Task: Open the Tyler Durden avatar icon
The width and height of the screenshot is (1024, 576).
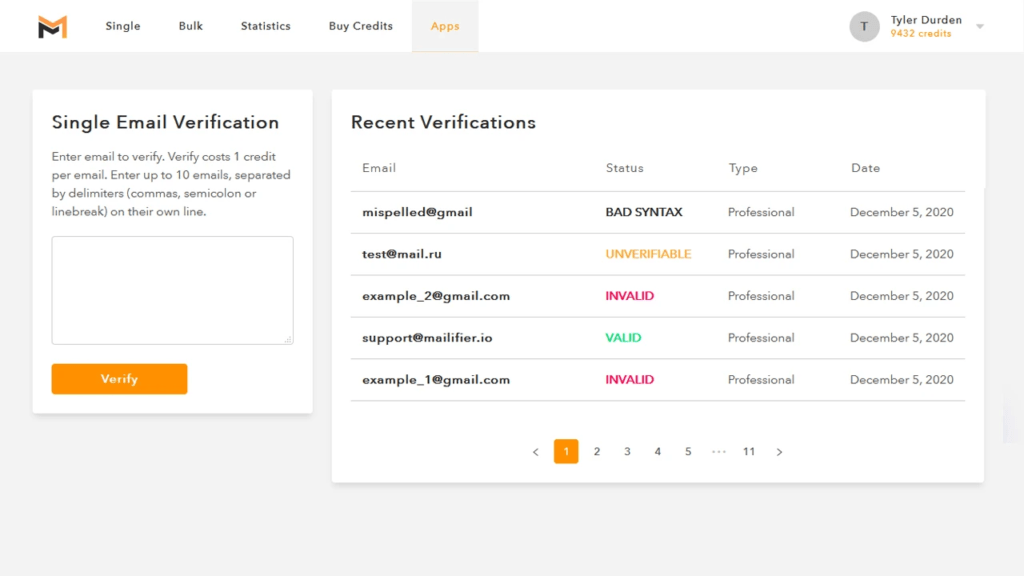Action: [864, 26]
